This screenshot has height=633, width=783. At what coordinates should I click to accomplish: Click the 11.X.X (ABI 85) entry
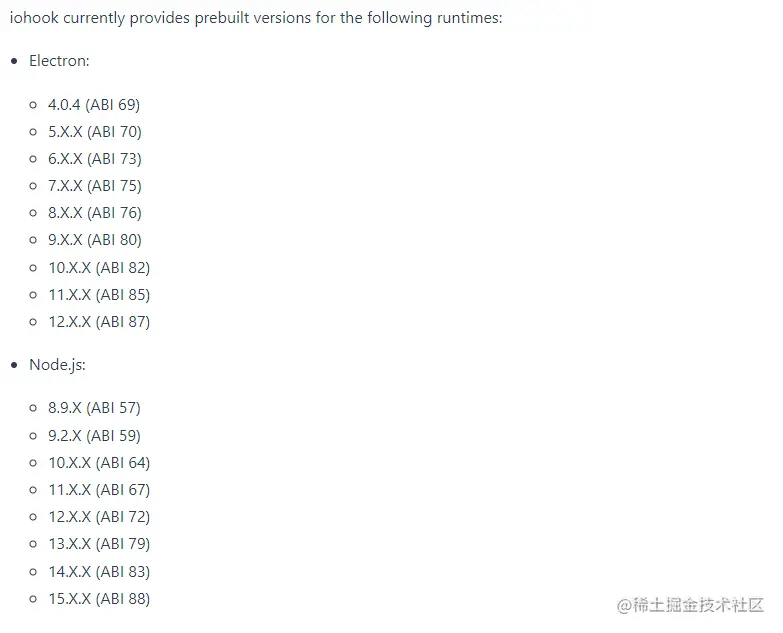99,295
